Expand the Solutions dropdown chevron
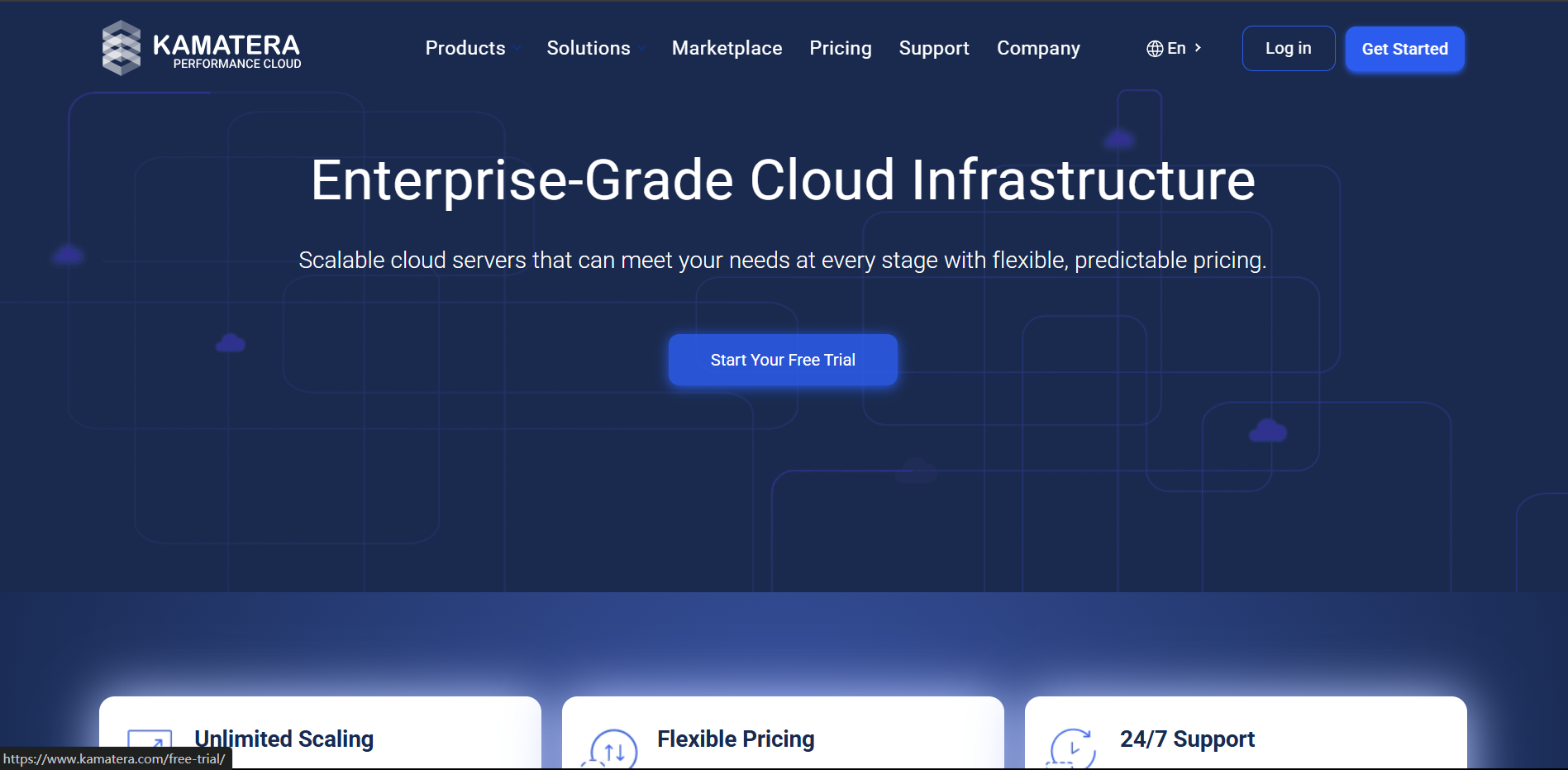The width and height of the screenshot is (1568, 770). 641,49
